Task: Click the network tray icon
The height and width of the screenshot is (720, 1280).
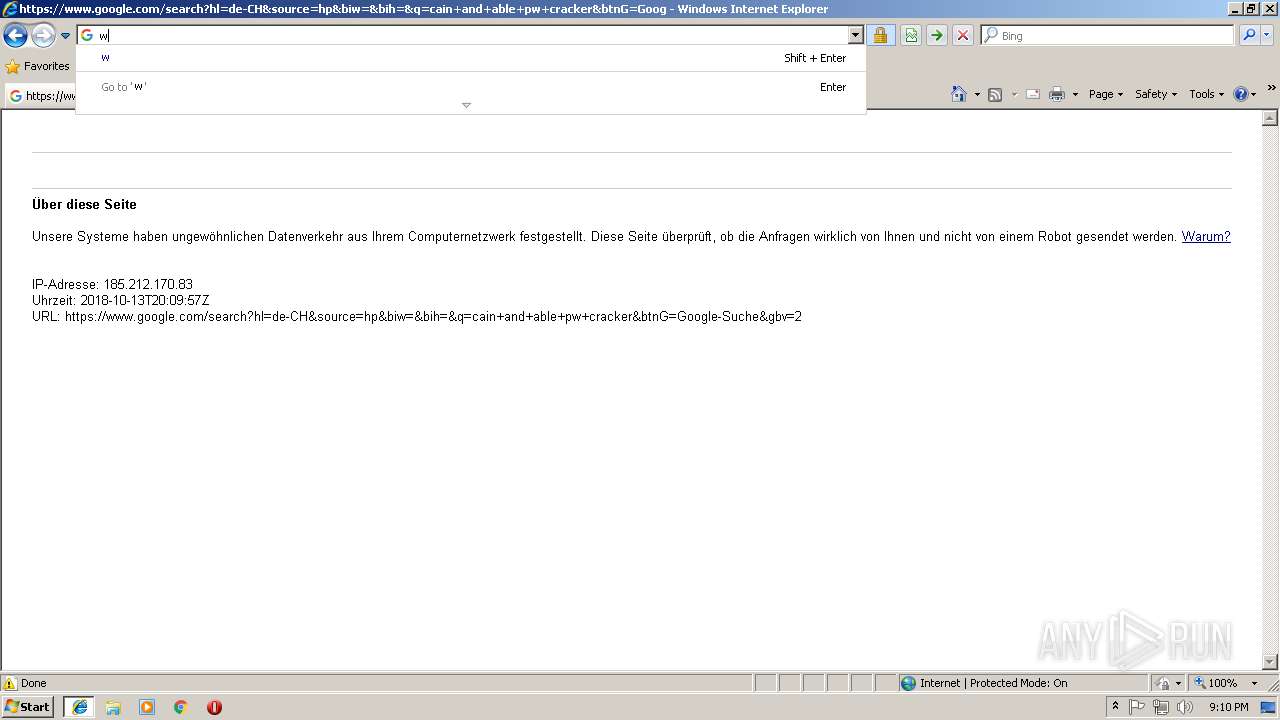Action: point(1161,707)
